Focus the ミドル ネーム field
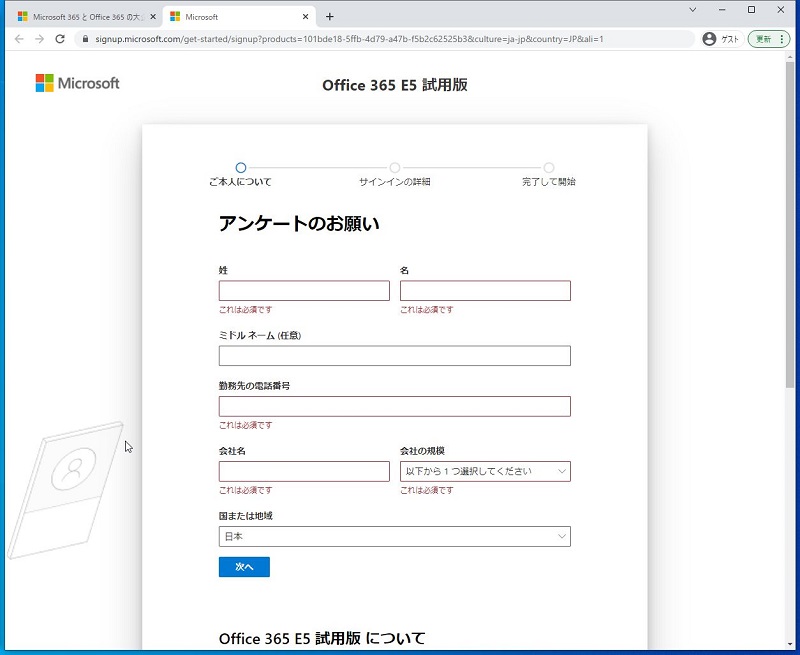Screen dimensions: 800x655 click(395, 356)
